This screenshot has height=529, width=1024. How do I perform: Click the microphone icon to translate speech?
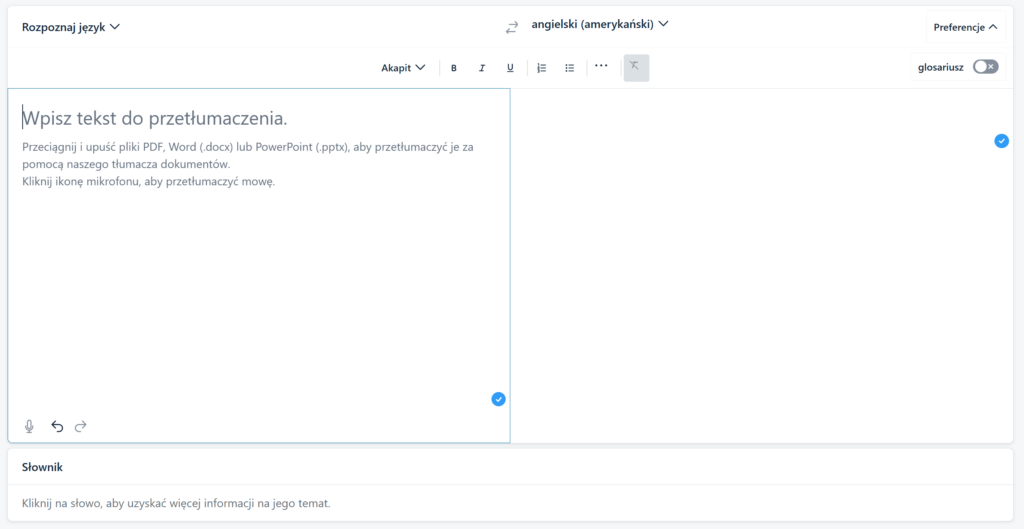point(29,426)
